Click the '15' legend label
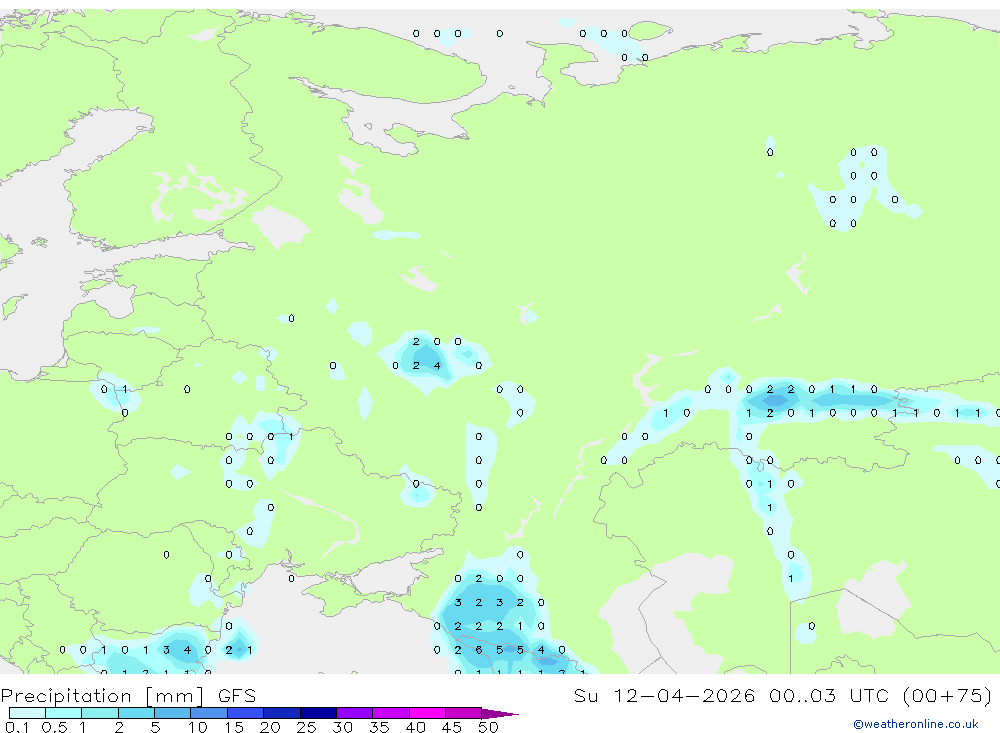The image size is (1000, 733). pos(234,727)
